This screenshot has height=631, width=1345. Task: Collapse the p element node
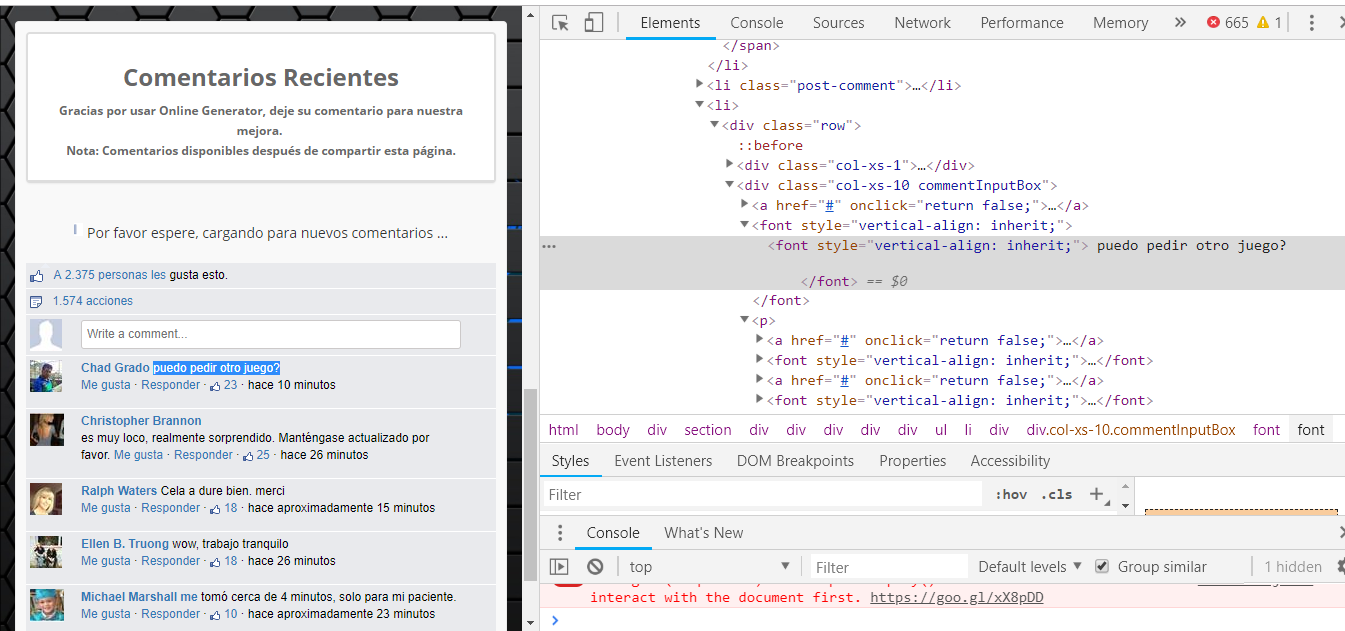pos(745,320)
